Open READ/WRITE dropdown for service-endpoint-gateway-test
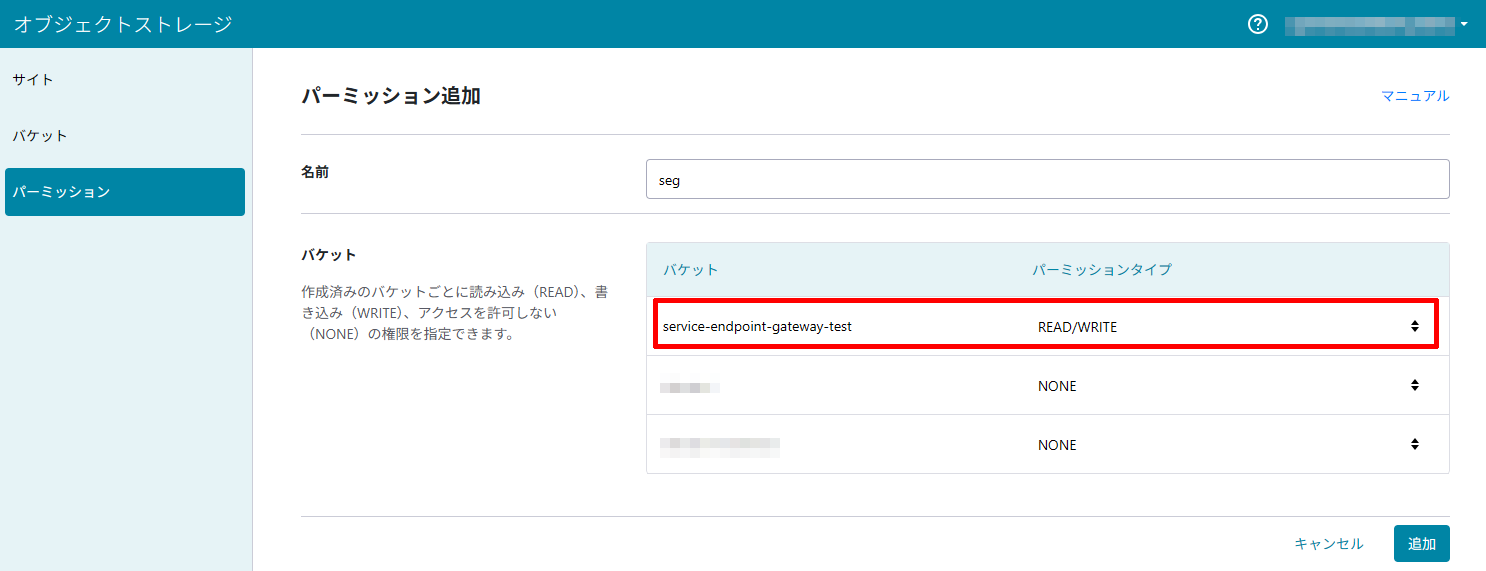Screen dimensions: 1486x571 (x=1228, y=327)
